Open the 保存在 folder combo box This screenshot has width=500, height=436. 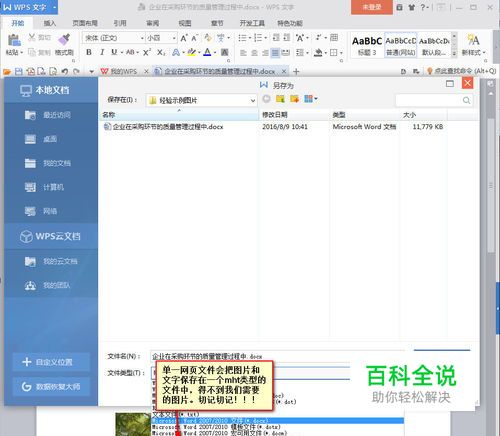pyautogui.click(x=201, y=100)
